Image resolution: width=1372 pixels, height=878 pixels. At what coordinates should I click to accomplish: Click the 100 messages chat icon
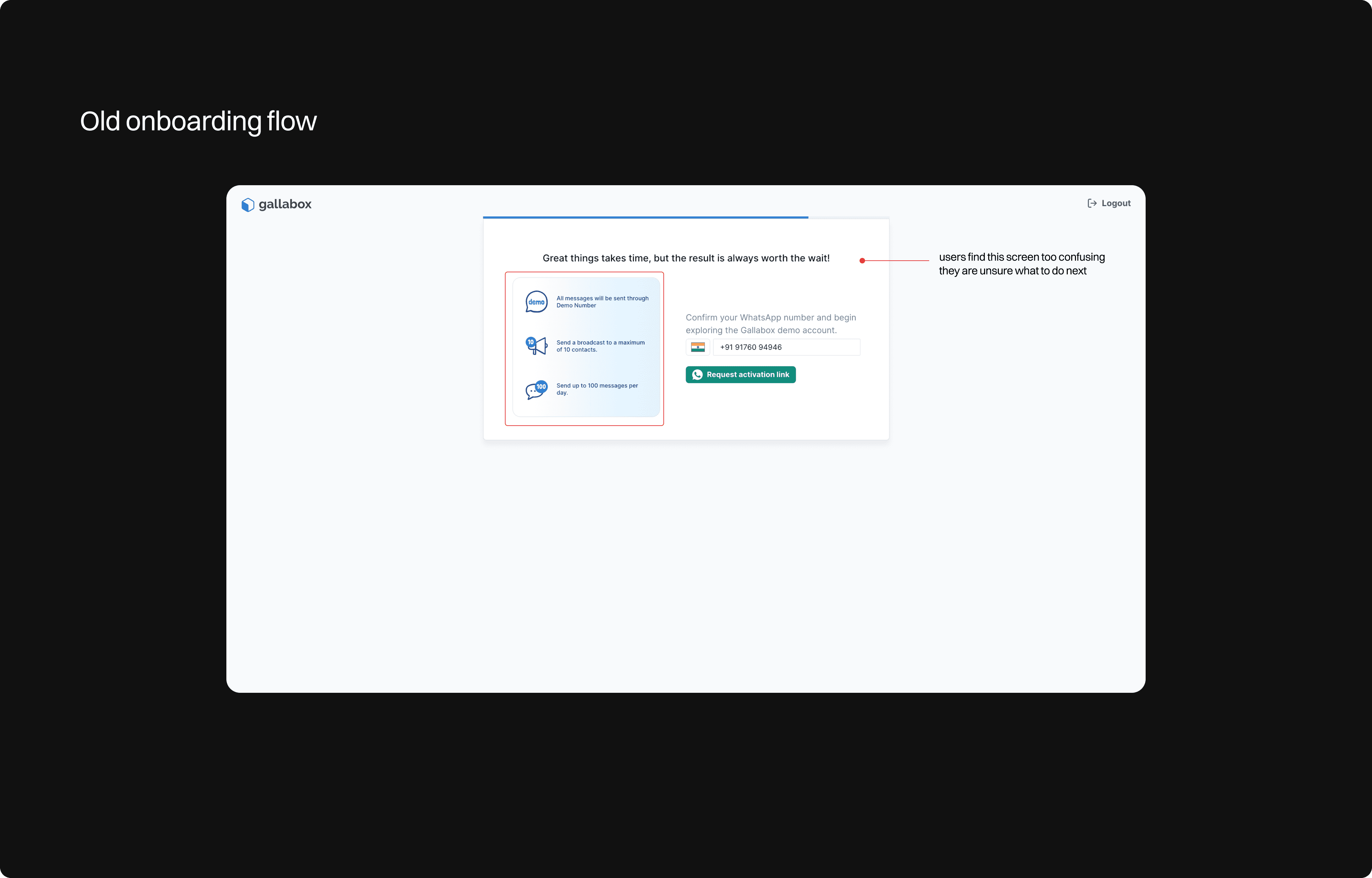coord(536,390)
